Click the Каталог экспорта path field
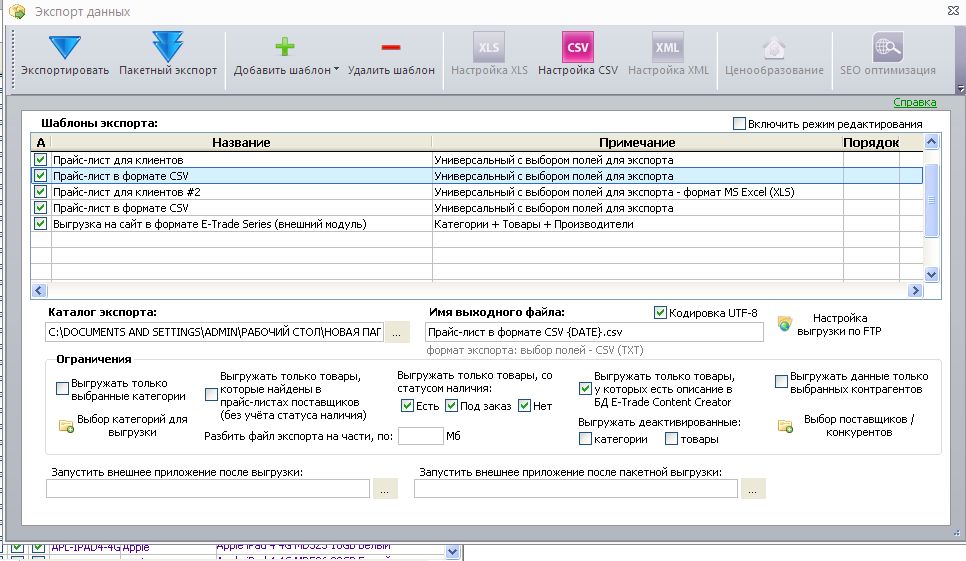This screenshot has height=561, width=966. [x=214, y=332]
